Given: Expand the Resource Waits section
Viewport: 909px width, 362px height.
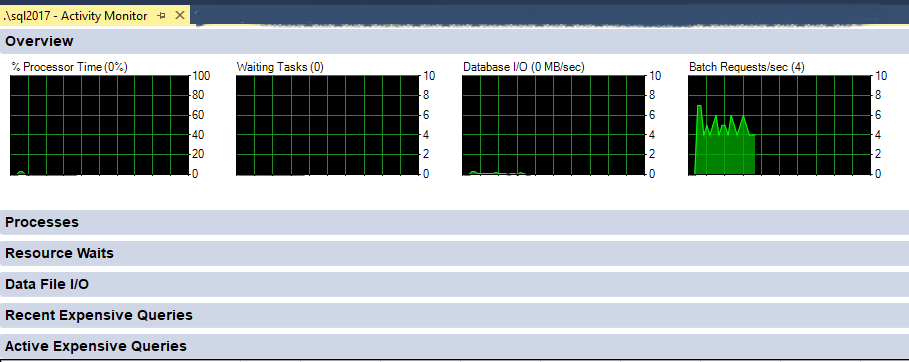Looking at the screenshot, I should 454,254.
